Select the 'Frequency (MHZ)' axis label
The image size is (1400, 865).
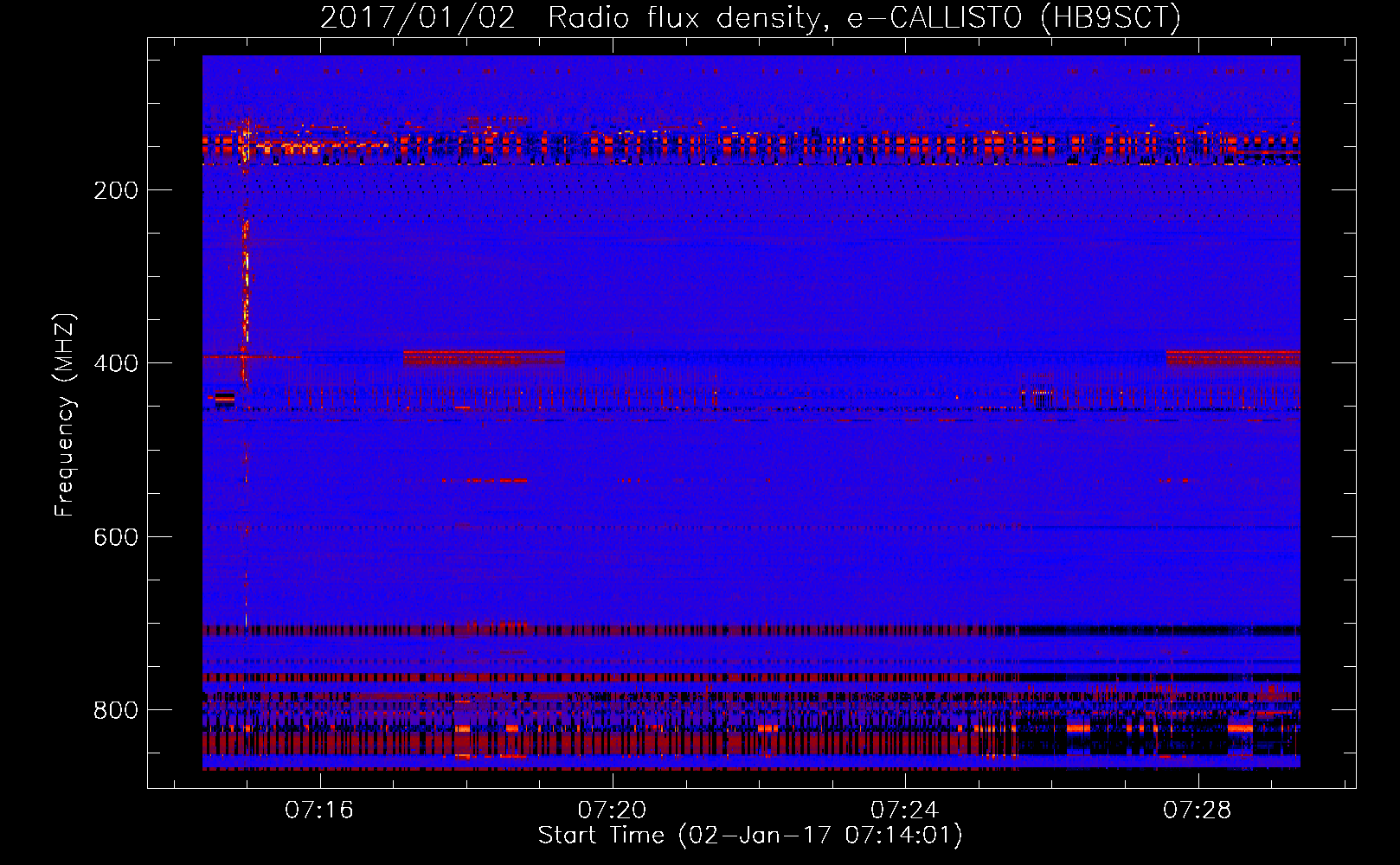click(x=65, y=415)
